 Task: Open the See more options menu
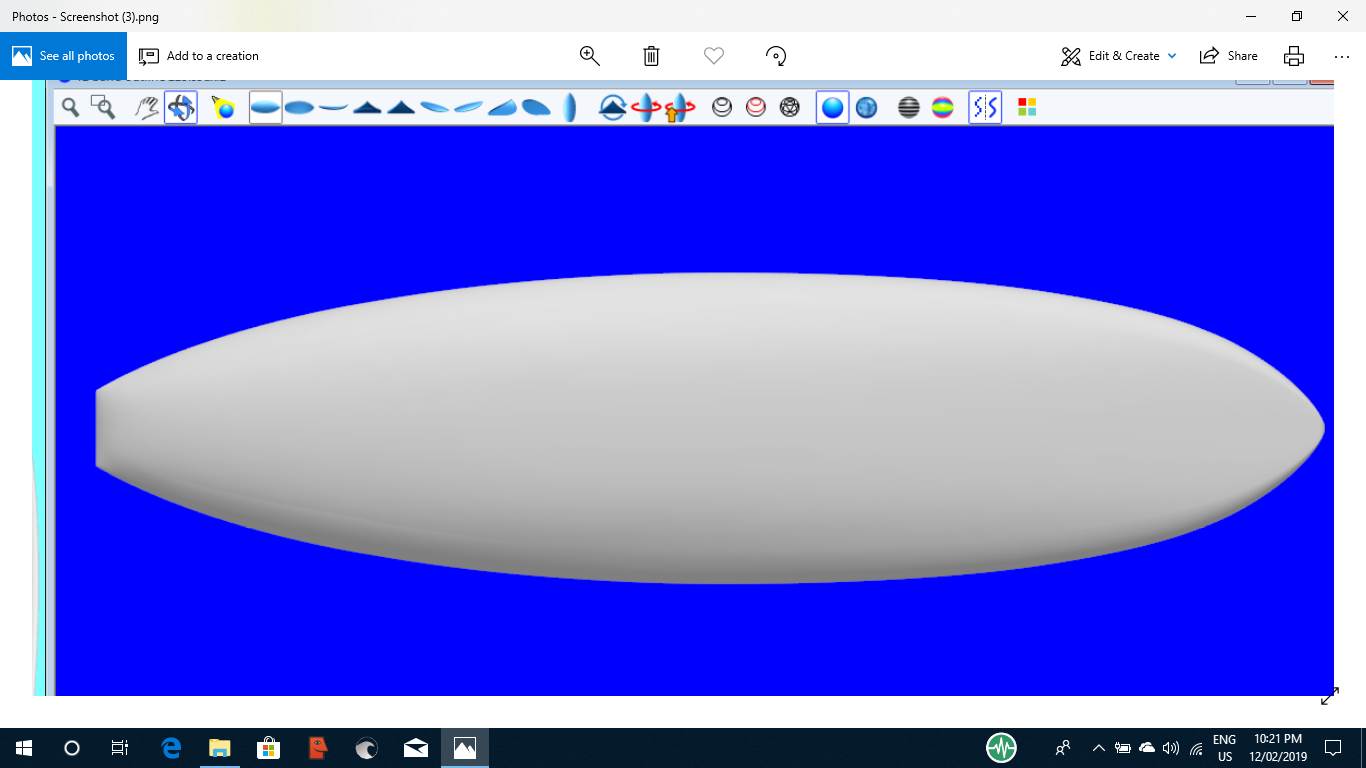[x=1340, y=56]
